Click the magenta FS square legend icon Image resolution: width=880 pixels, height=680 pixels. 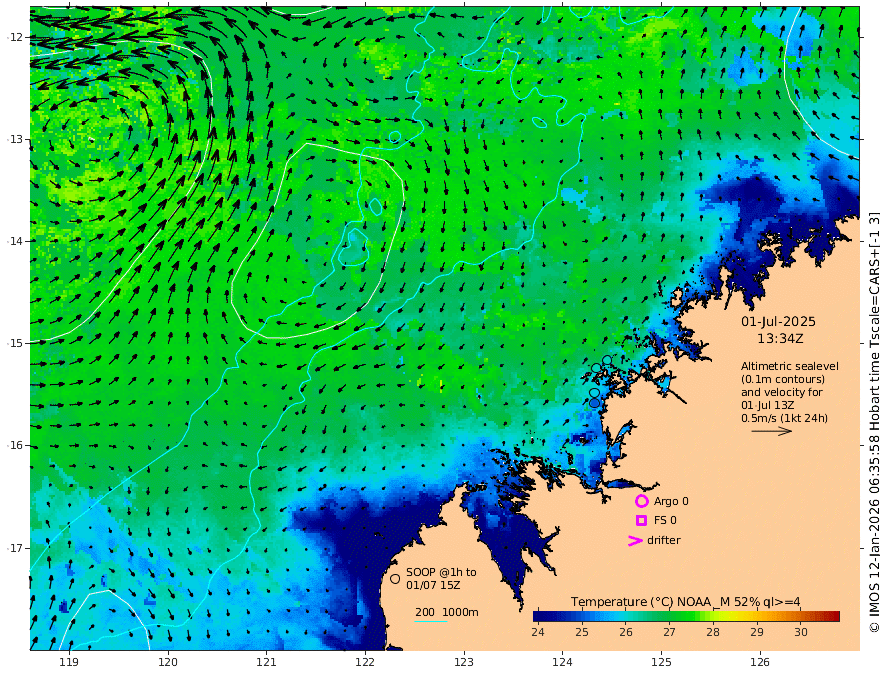(x=641, y=521)
